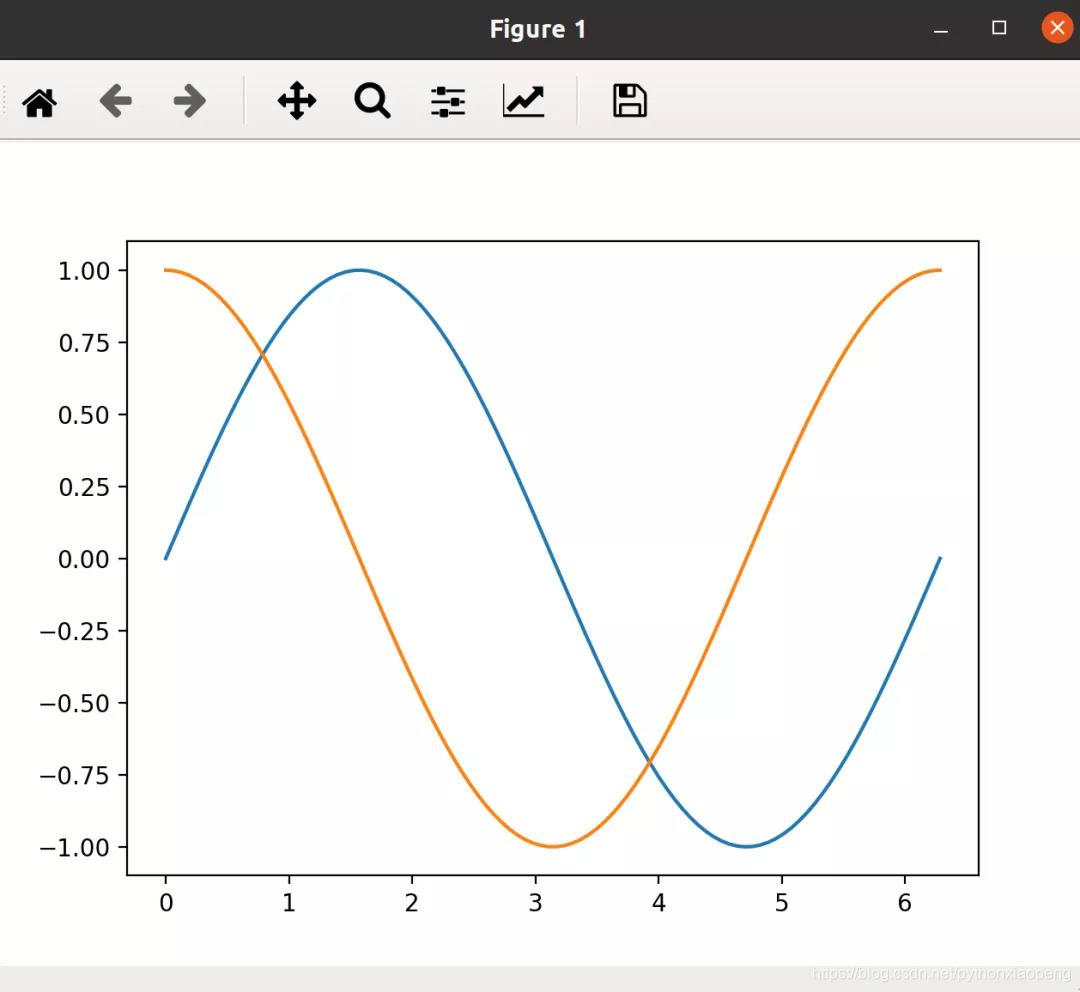The height and width of the screenshot is (992, 1080).
Task: Click the x-axis label 6
Action: click(x=905, y=902)
